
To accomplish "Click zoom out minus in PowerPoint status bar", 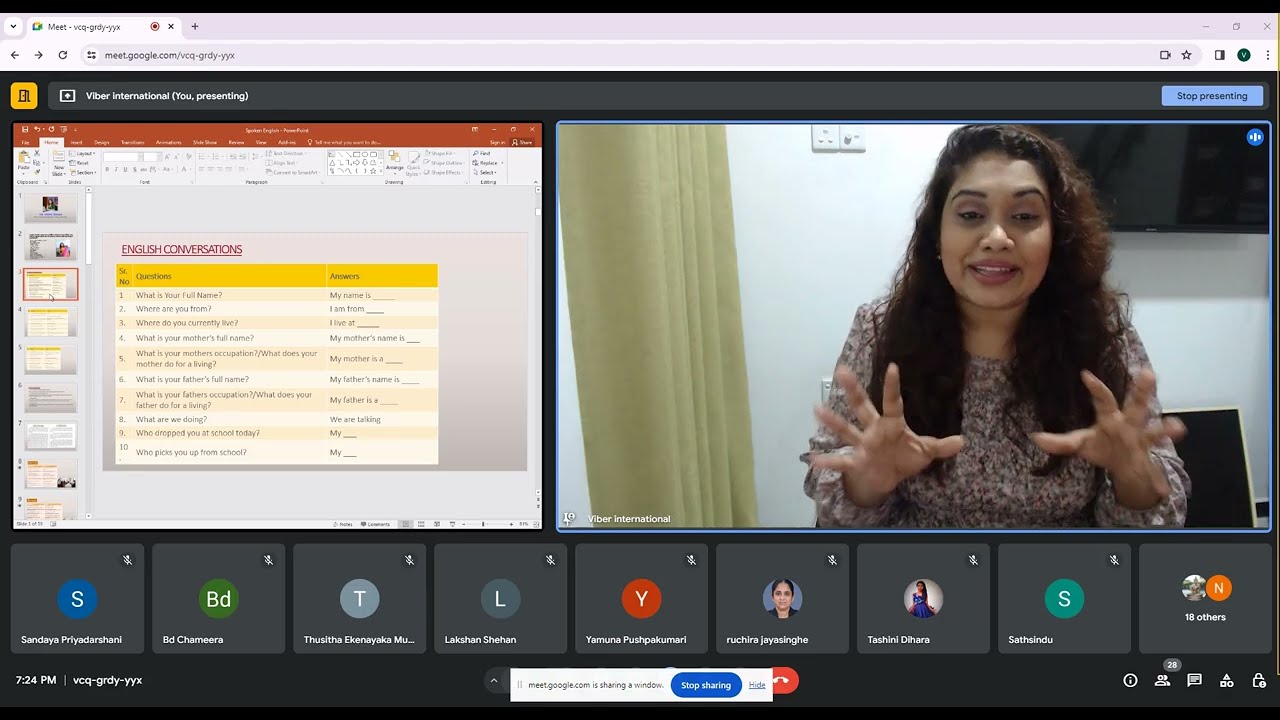I will point(463,524).
